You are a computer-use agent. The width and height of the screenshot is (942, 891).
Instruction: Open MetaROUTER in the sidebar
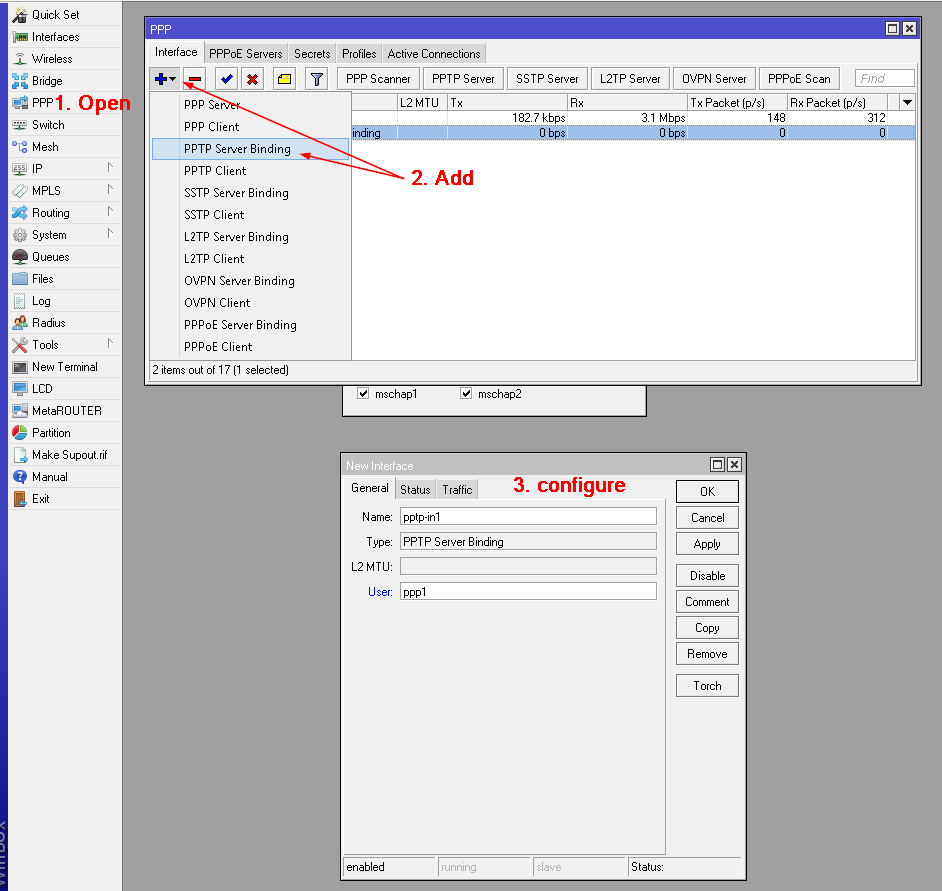coord(64,411)
